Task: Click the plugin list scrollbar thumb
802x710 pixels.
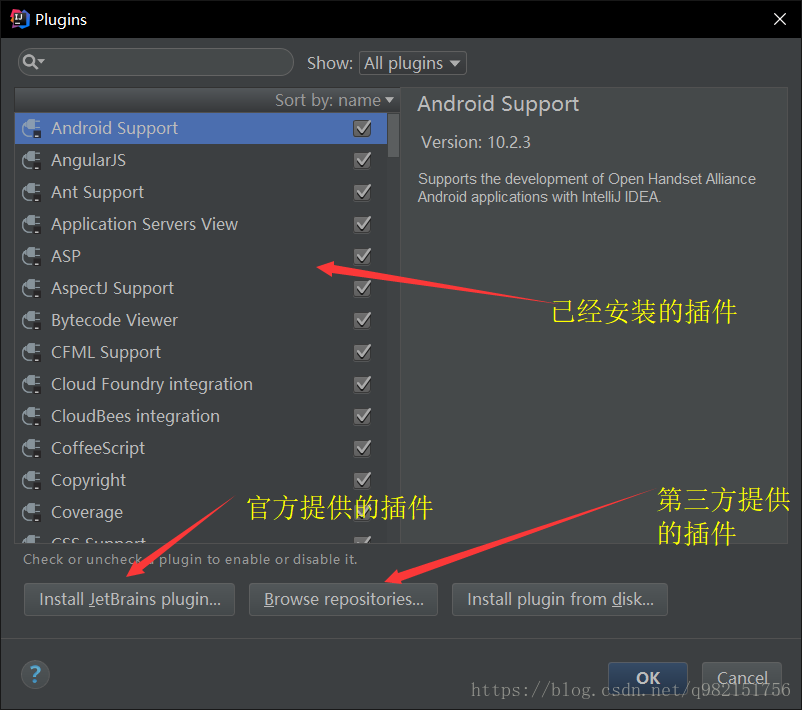Action: pyautogui.click(x=393, y=135)
